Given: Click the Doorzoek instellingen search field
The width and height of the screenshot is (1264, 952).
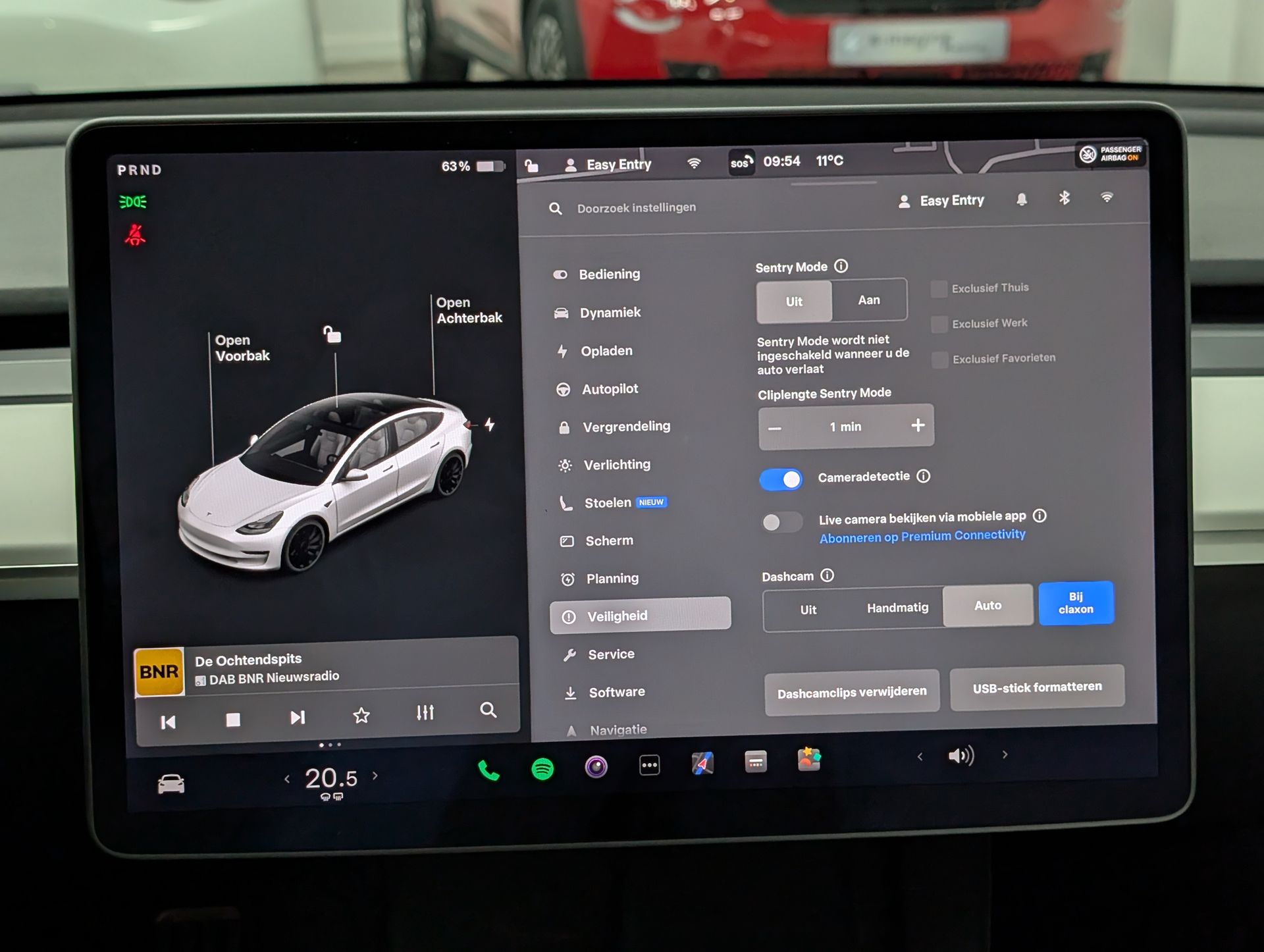Looking at the screenshot, I should click(636, 208).
